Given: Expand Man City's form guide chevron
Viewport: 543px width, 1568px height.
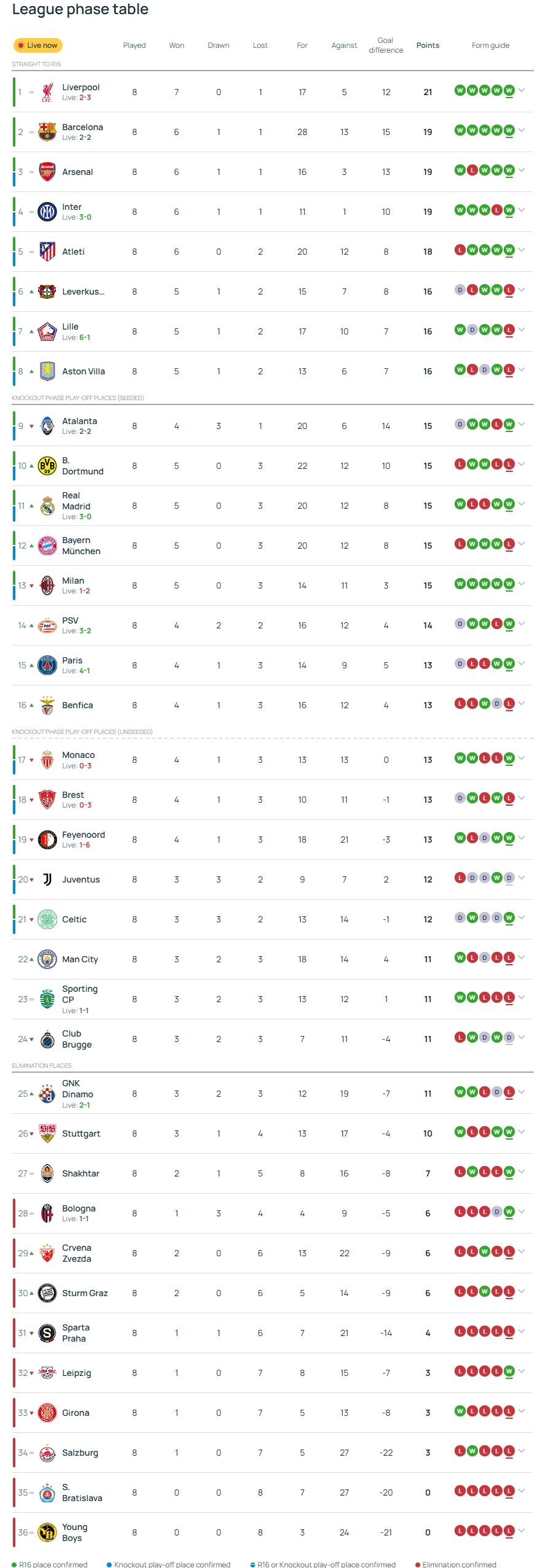Looking at the screenshot, I should pyautogui.click(x=522, y=958).
